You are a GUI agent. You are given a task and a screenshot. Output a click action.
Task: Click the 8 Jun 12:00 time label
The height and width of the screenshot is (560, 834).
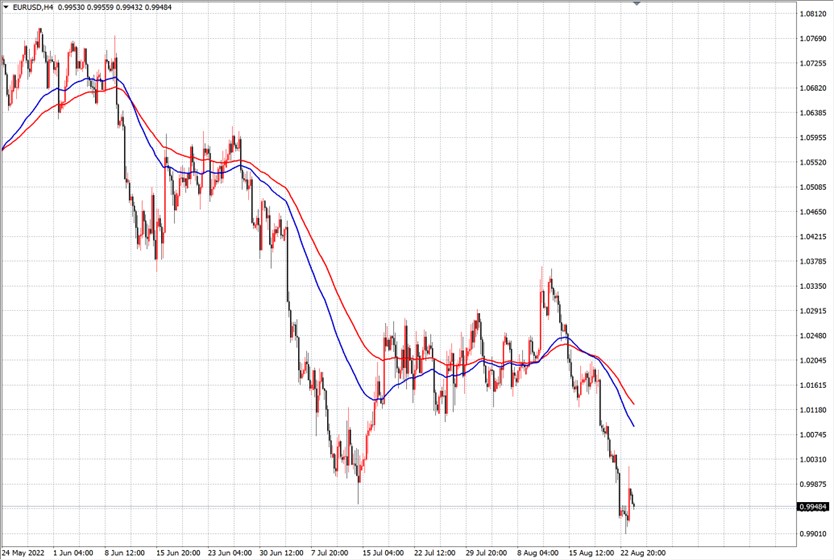(124, 553)
